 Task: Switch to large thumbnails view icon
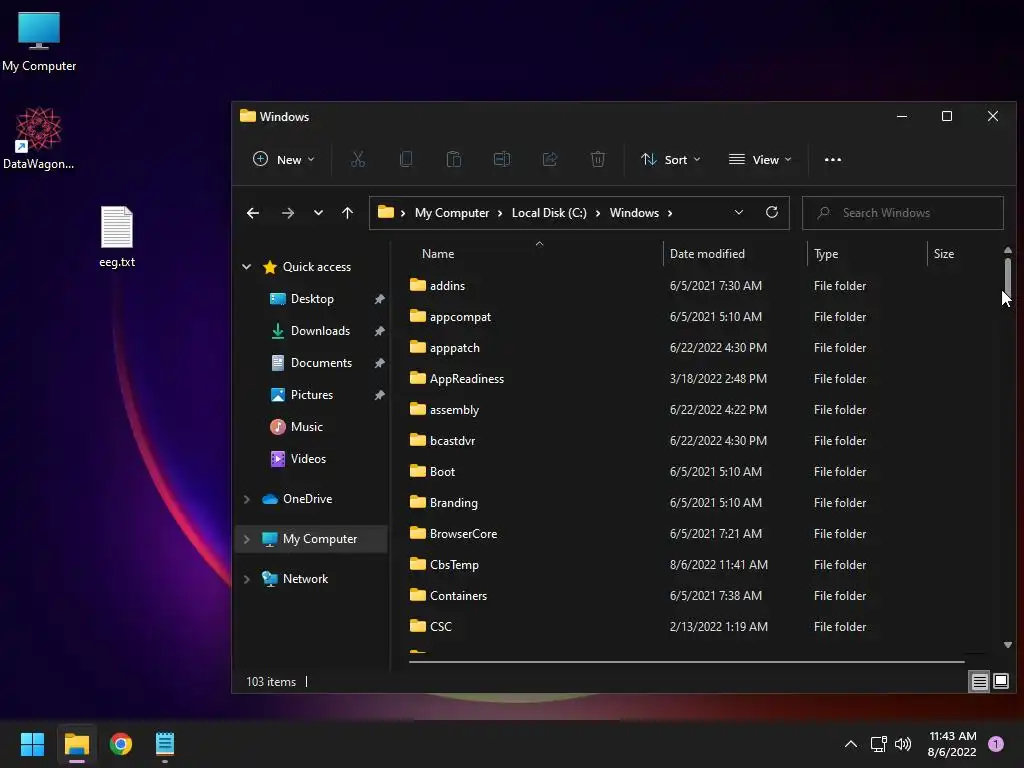(x=1000, y=682)
